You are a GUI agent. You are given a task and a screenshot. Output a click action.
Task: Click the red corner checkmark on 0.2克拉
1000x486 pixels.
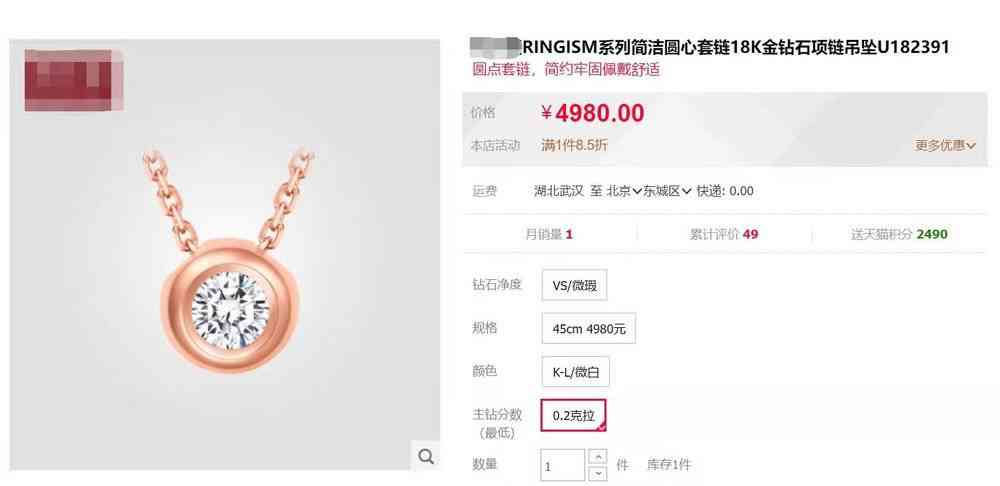click(x=601, y=427)
